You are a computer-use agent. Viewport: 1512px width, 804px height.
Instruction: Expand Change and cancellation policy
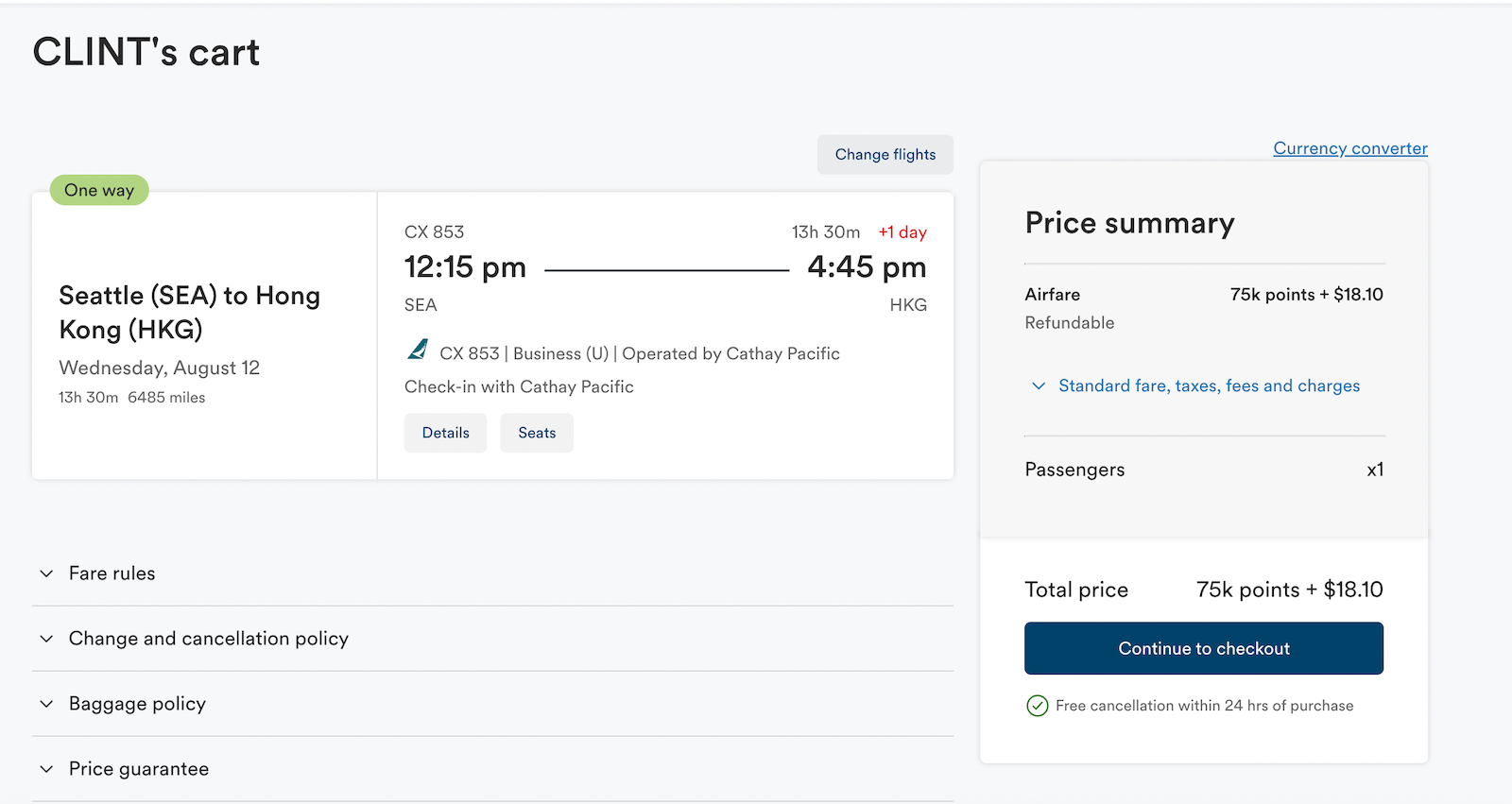tap(492, 639)
